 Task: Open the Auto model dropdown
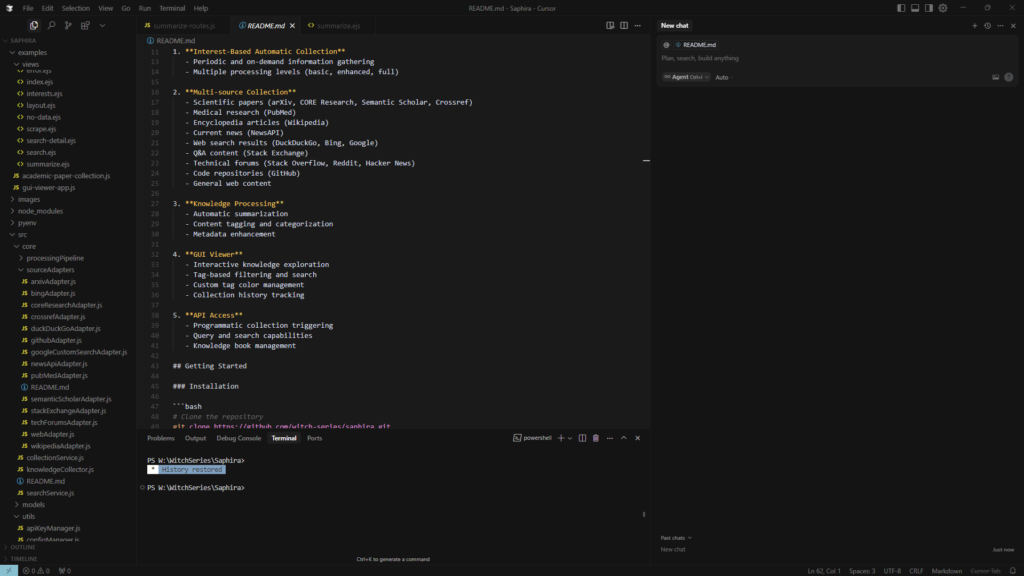723,77
